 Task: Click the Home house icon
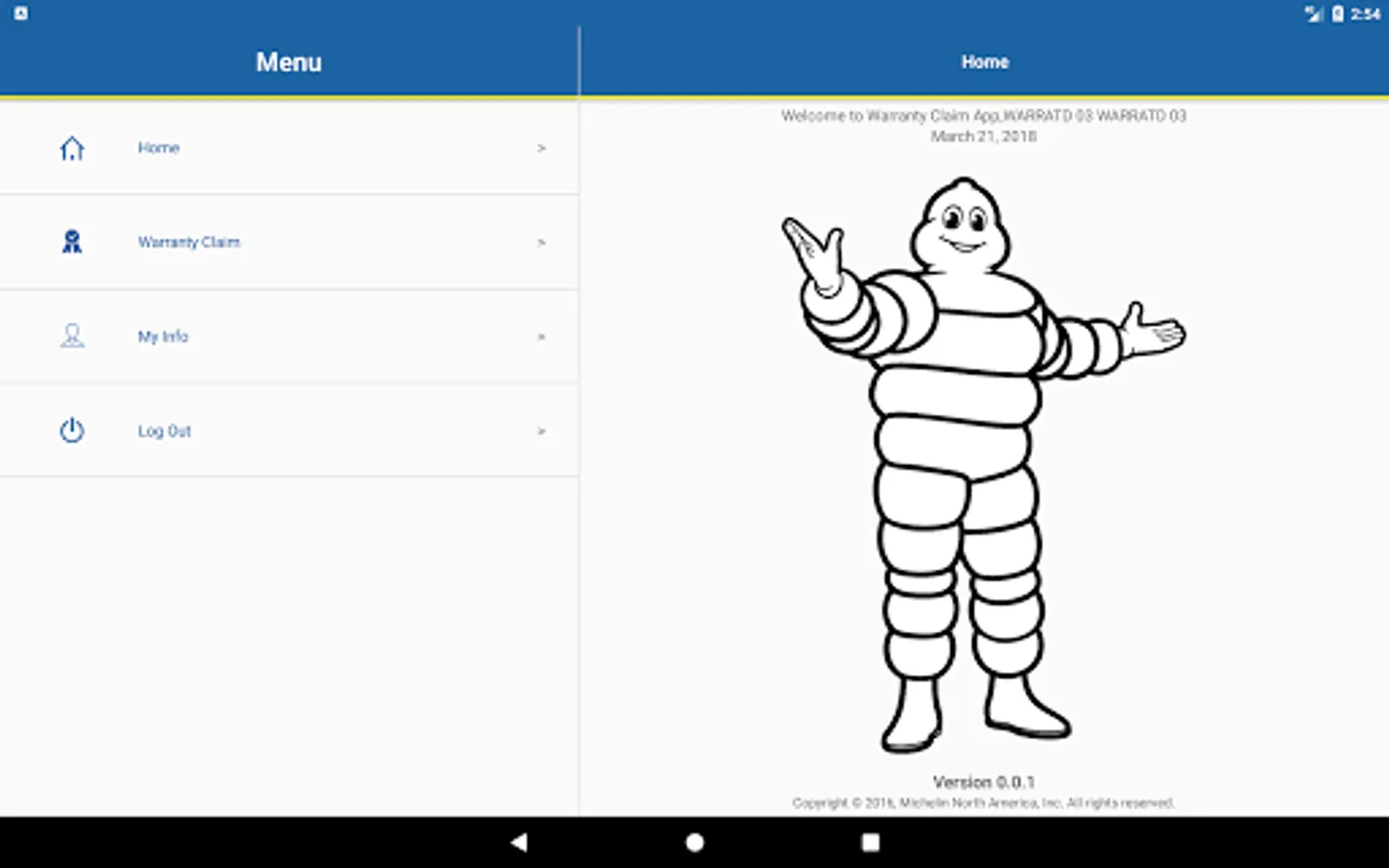pos(72,149)
